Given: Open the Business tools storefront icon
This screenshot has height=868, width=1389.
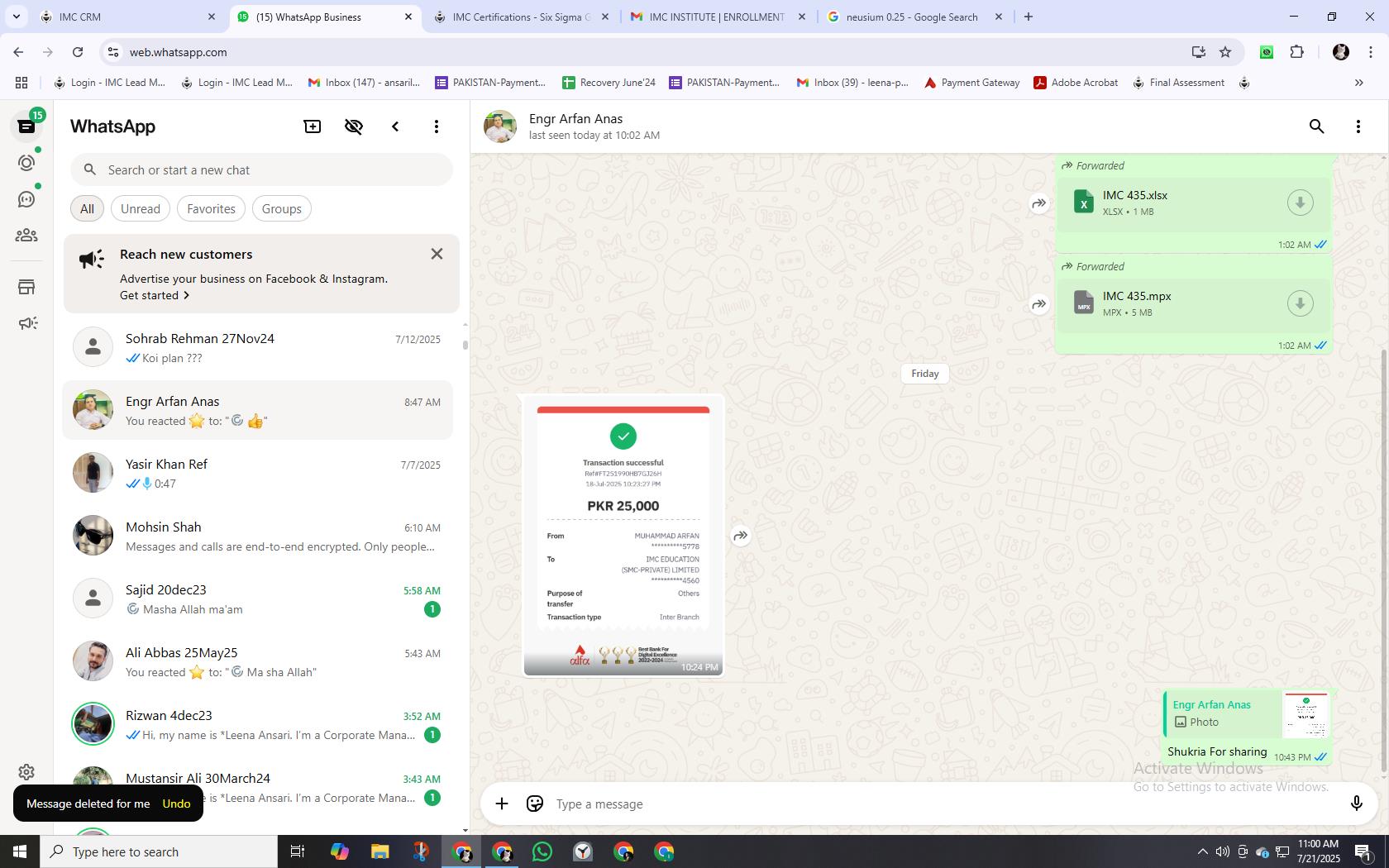Looking at the screenshot, I should click(x=26, y=287).
